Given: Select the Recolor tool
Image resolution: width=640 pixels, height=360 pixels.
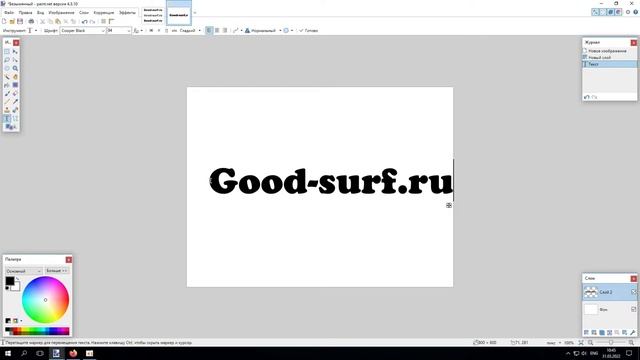Looking at the screenshot, I should tap(15, 110).
